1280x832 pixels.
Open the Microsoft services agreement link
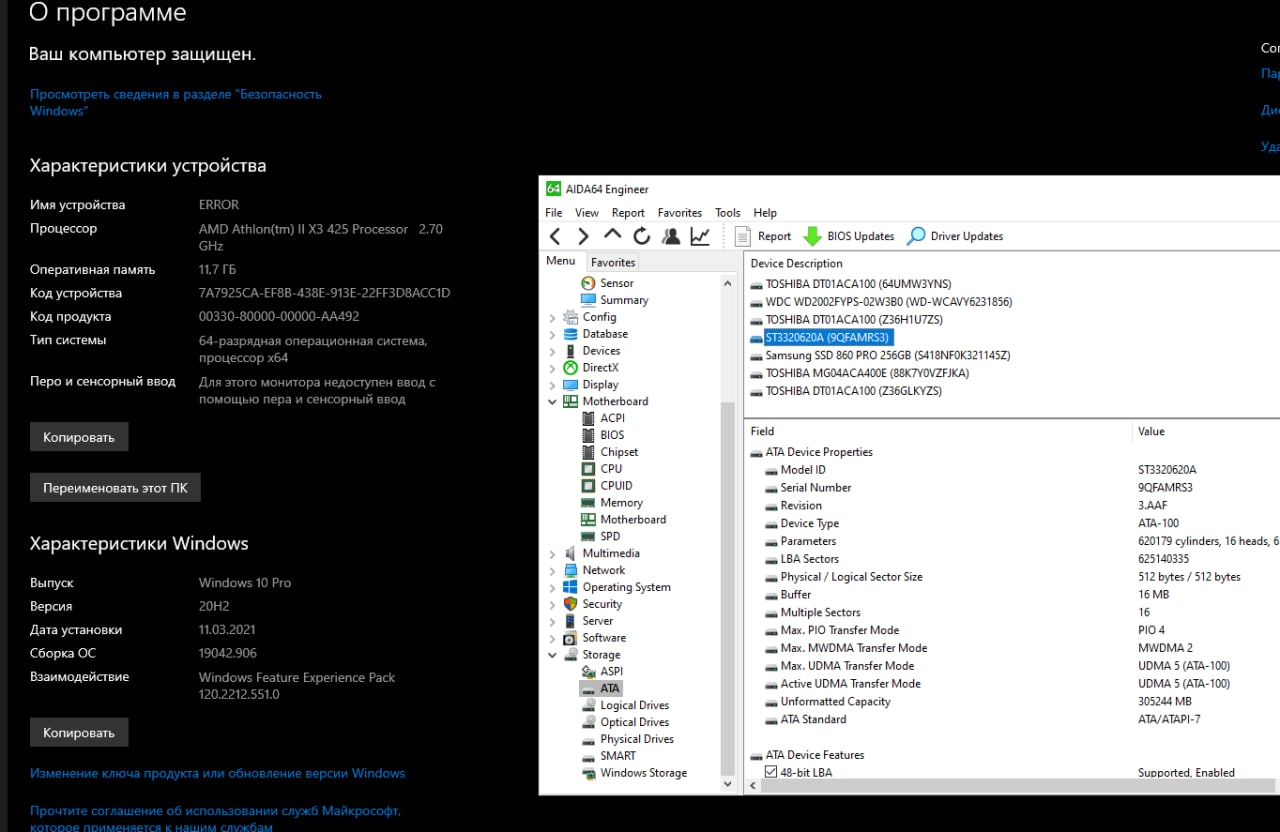[x=215, y=819]
